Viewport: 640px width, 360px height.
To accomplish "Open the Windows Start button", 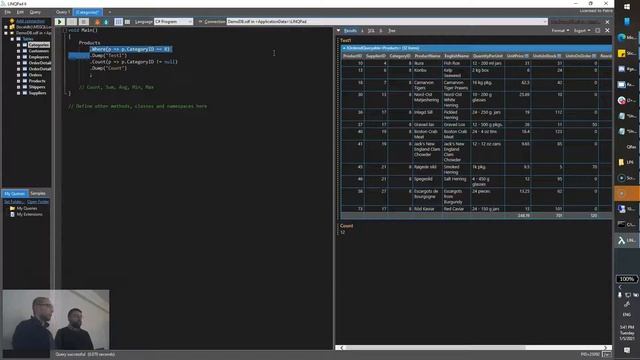I will (627, 7).
